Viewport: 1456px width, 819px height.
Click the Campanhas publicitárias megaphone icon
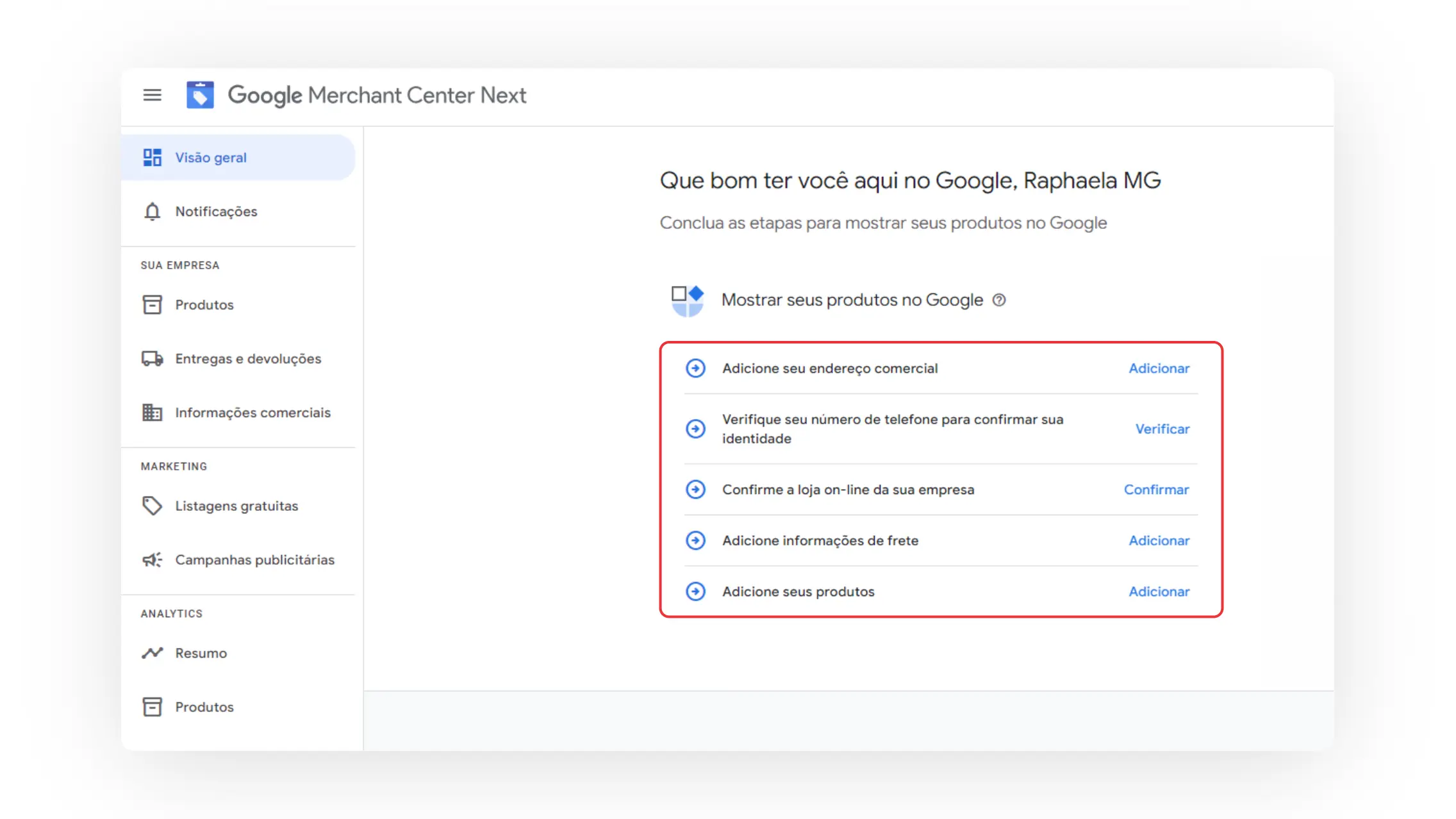152,559
